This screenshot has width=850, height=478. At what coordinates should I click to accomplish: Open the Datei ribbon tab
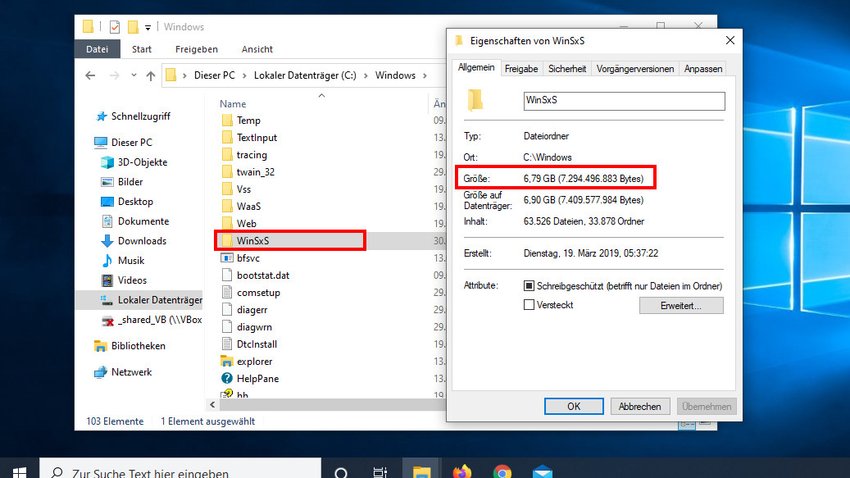[x=97, y=49]
